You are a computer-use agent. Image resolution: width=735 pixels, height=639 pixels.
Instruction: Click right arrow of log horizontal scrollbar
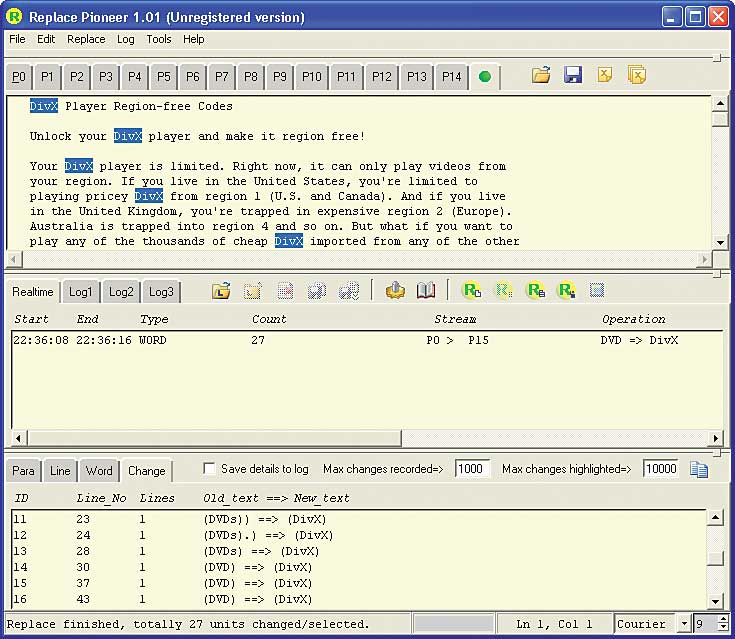[x=716, y=438]
